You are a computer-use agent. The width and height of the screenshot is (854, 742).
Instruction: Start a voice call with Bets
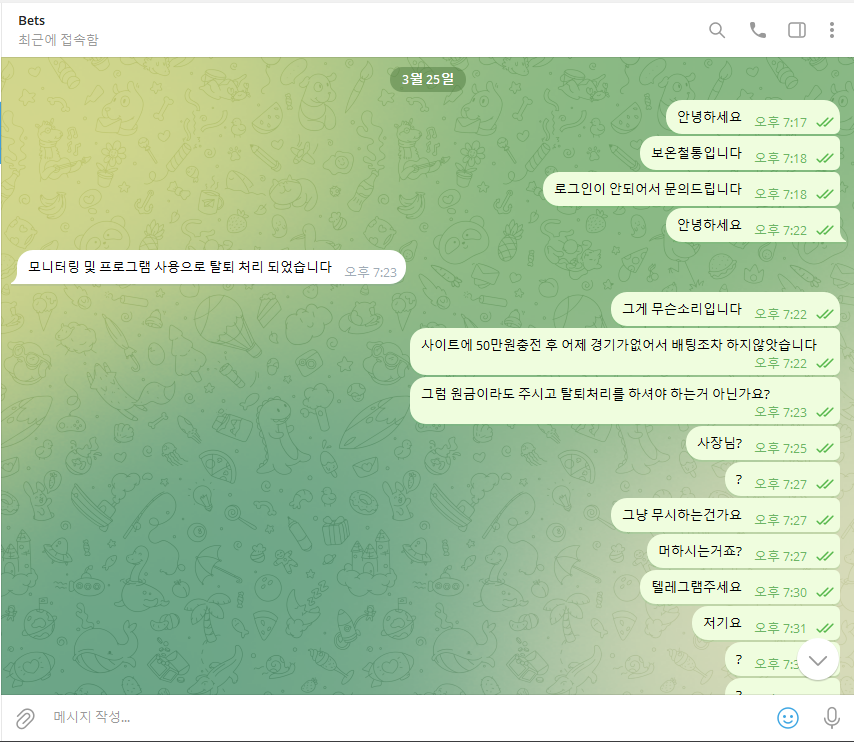click(x=757, y=30)
